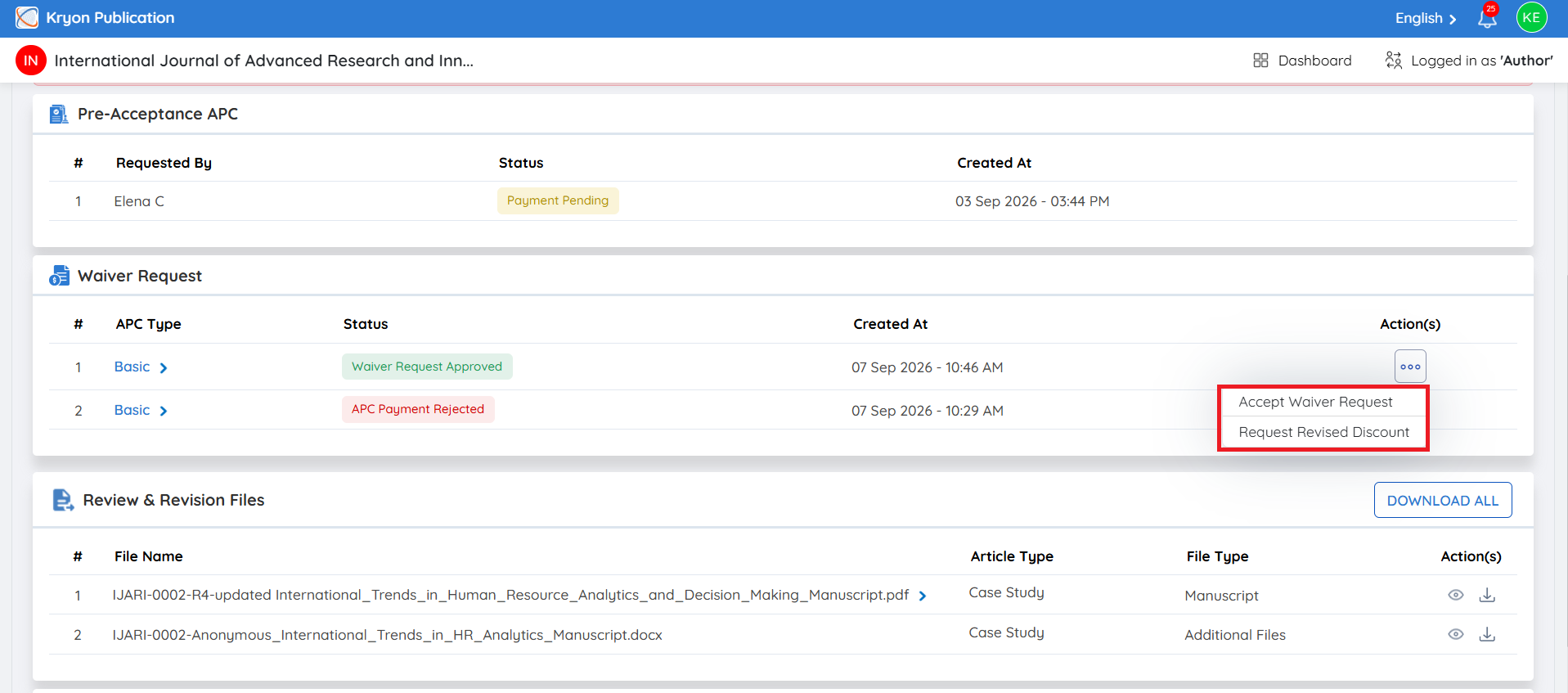Choose Request Revised Discount

1323,432
